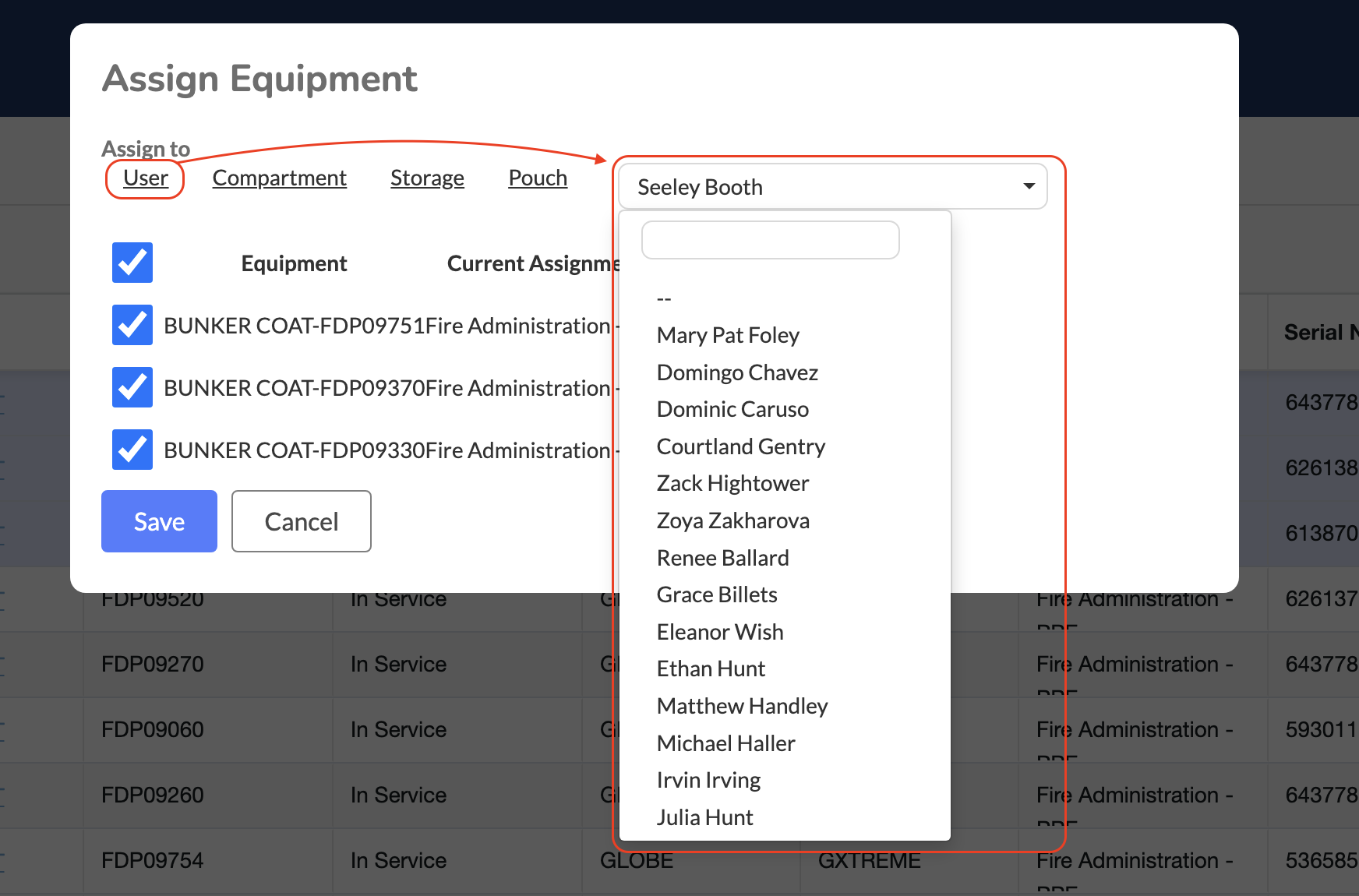The height and width of the screenshot is (896, 1359).
Task: Click FDP09270 cell in background table
Action: 153,664
